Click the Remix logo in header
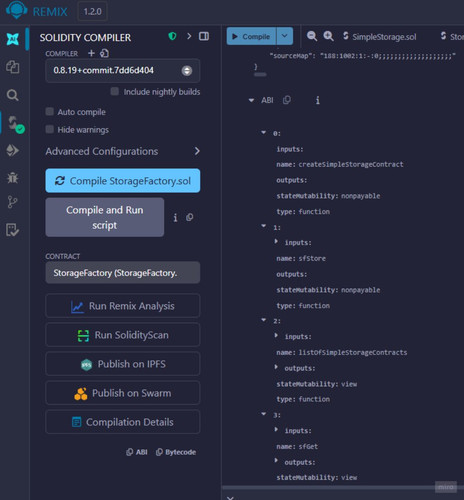The width and height of the screenshot is (464, 500). pyautogui.click(x=17, y=10)
